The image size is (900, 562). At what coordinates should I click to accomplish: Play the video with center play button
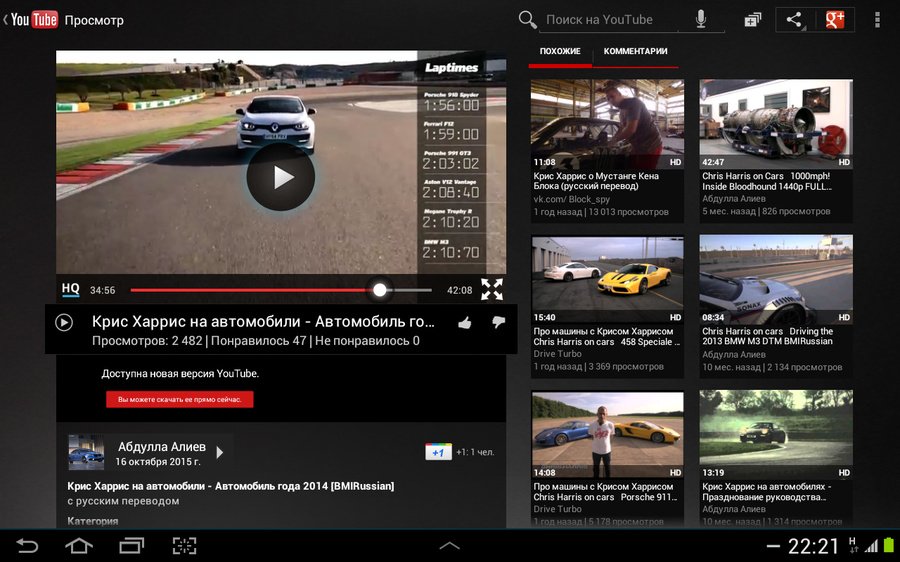pyautogui.click(x=281, y=177)
